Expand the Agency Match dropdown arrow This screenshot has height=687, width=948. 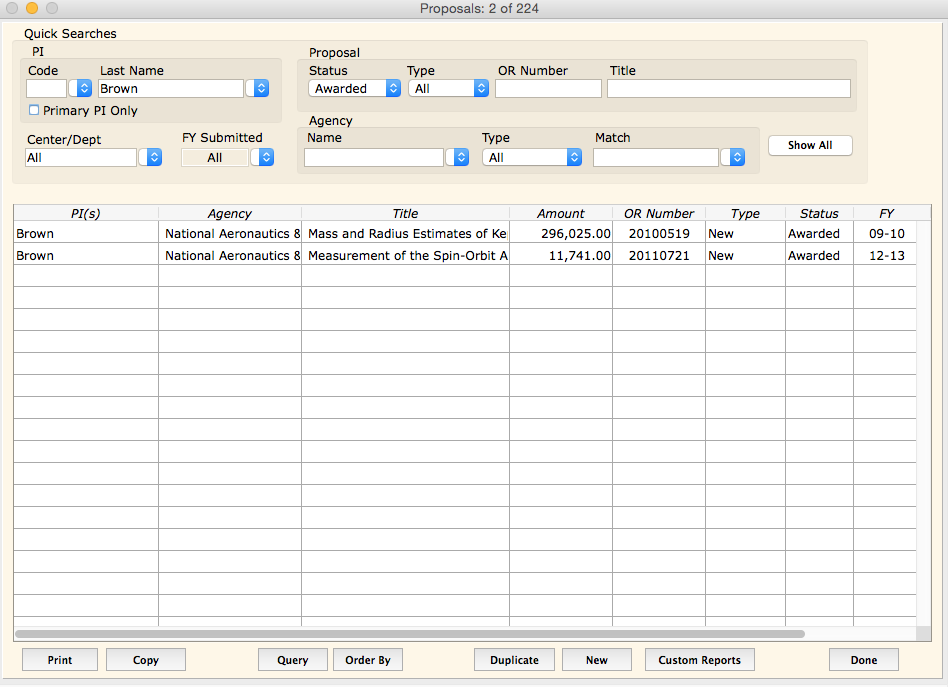pyautogui.click(x=736, y=158)
